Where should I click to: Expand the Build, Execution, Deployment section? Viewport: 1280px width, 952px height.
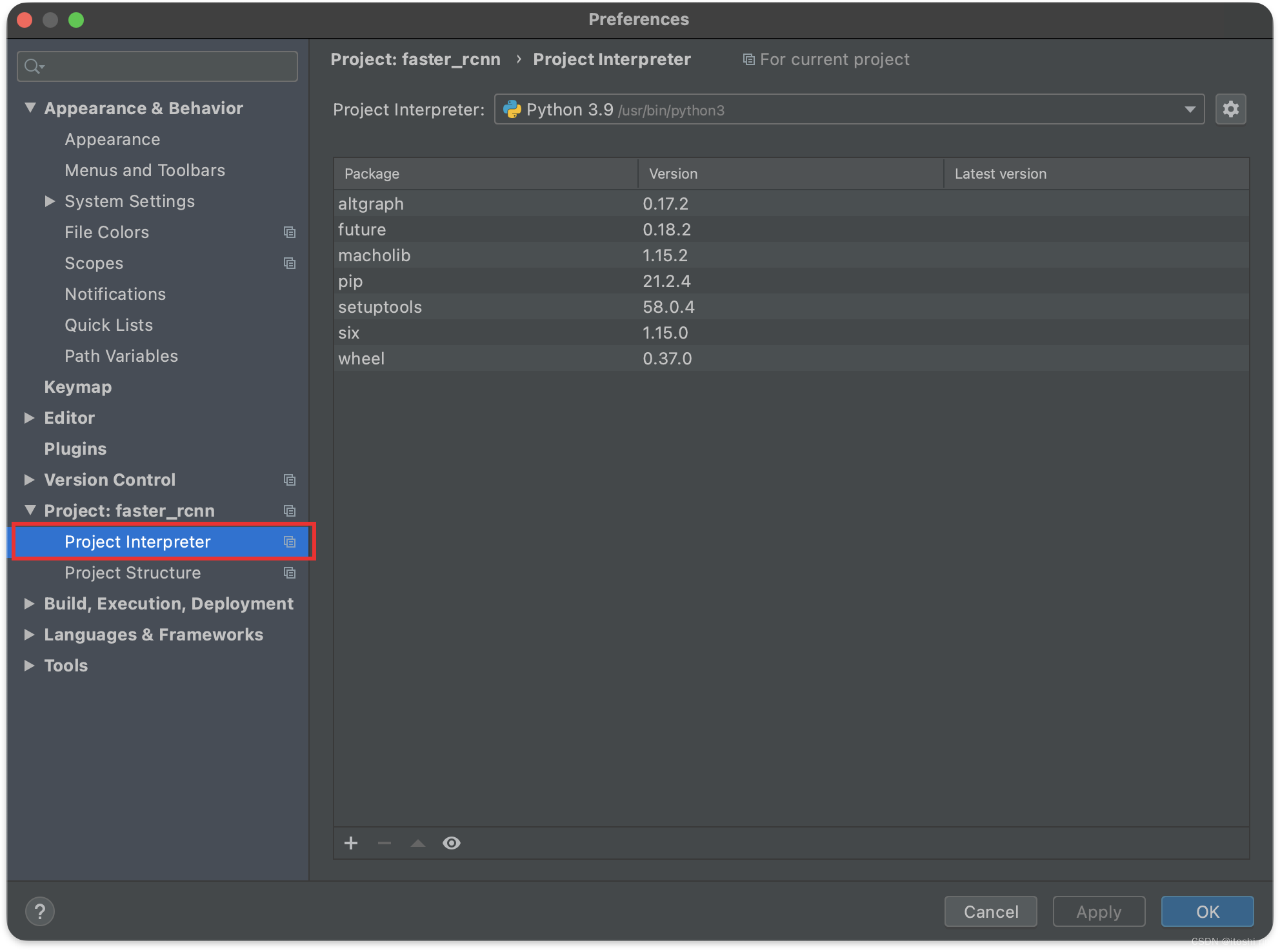pyautogui.click(x=29, y=604)
